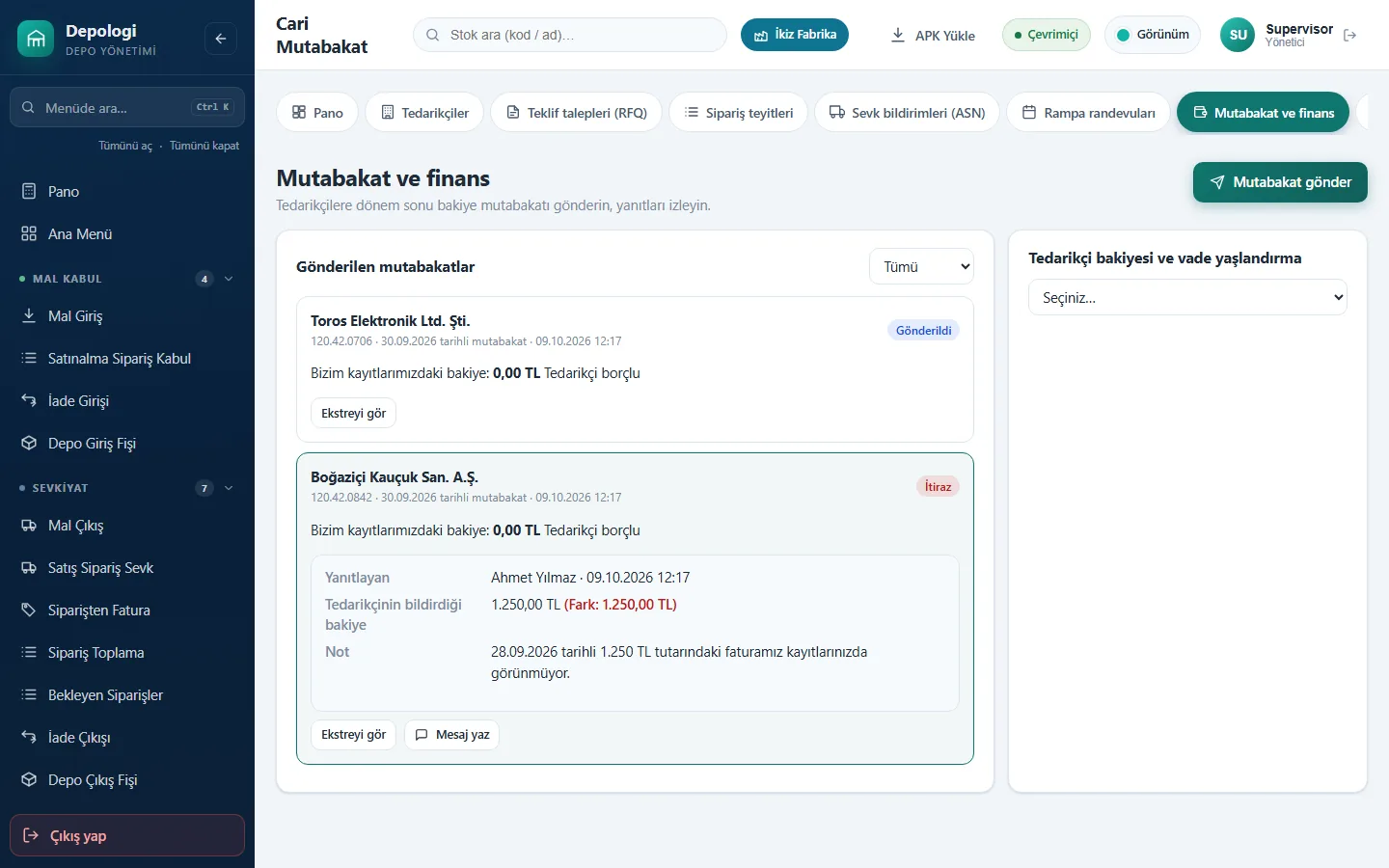
Task: Click Tümünü aç link
Action: pos(125,146)
